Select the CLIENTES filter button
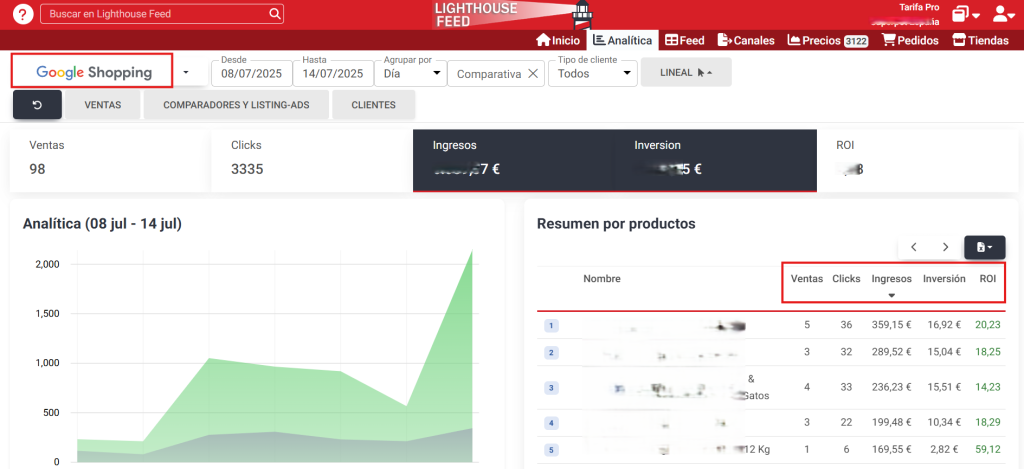The image size is (1024, 469). point(374,105)
